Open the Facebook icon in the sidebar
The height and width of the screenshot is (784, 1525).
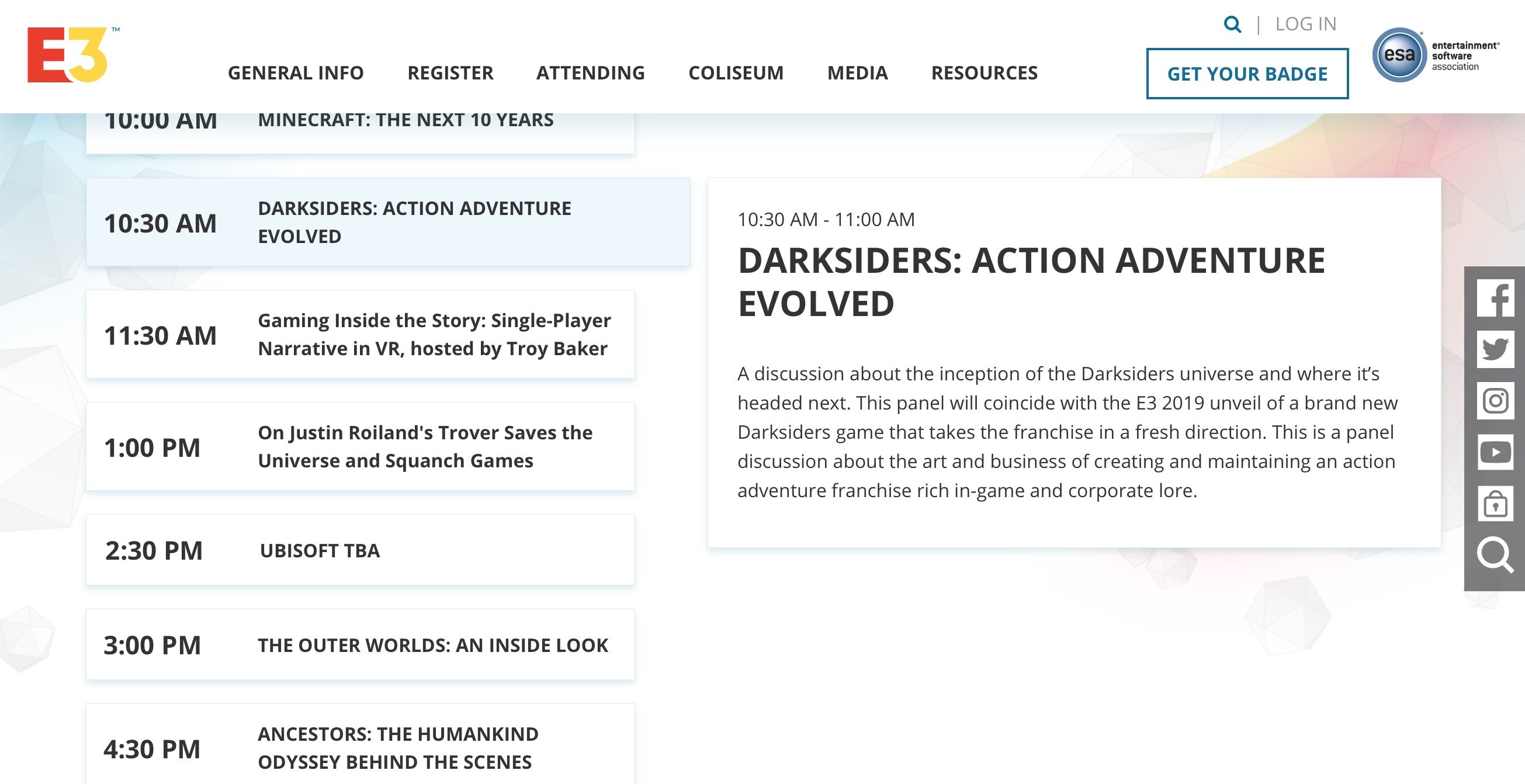click(x=1495, y=298)
